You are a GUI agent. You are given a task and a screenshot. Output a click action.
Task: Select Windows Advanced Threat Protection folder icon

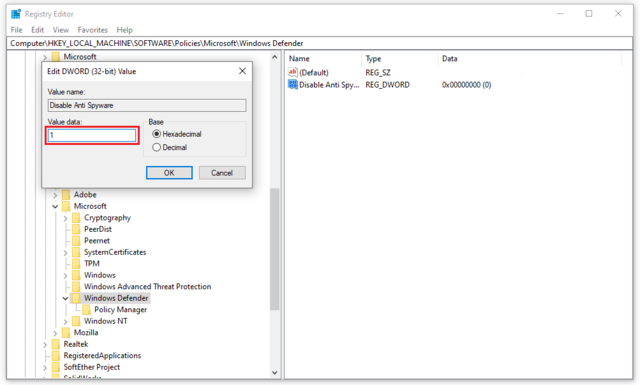pos(76,286)
